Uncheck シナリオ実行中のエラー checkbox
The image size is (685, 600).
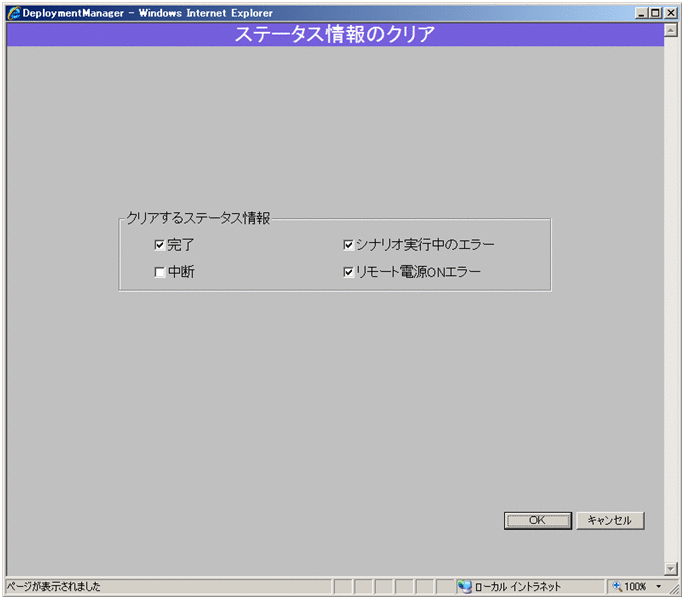tap(348, 245)
